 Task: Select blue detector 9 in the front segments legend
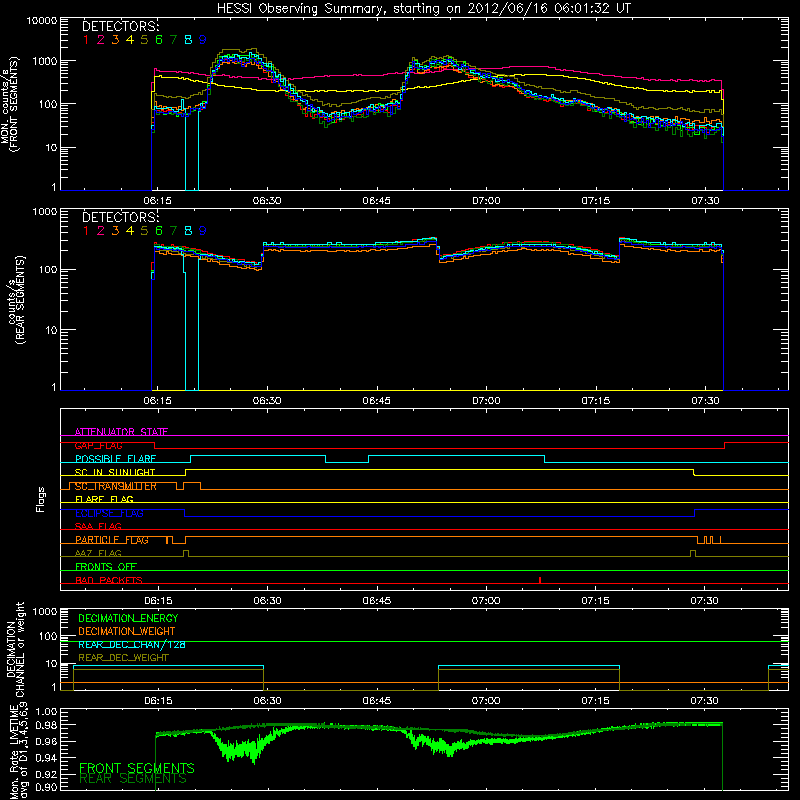203,39
